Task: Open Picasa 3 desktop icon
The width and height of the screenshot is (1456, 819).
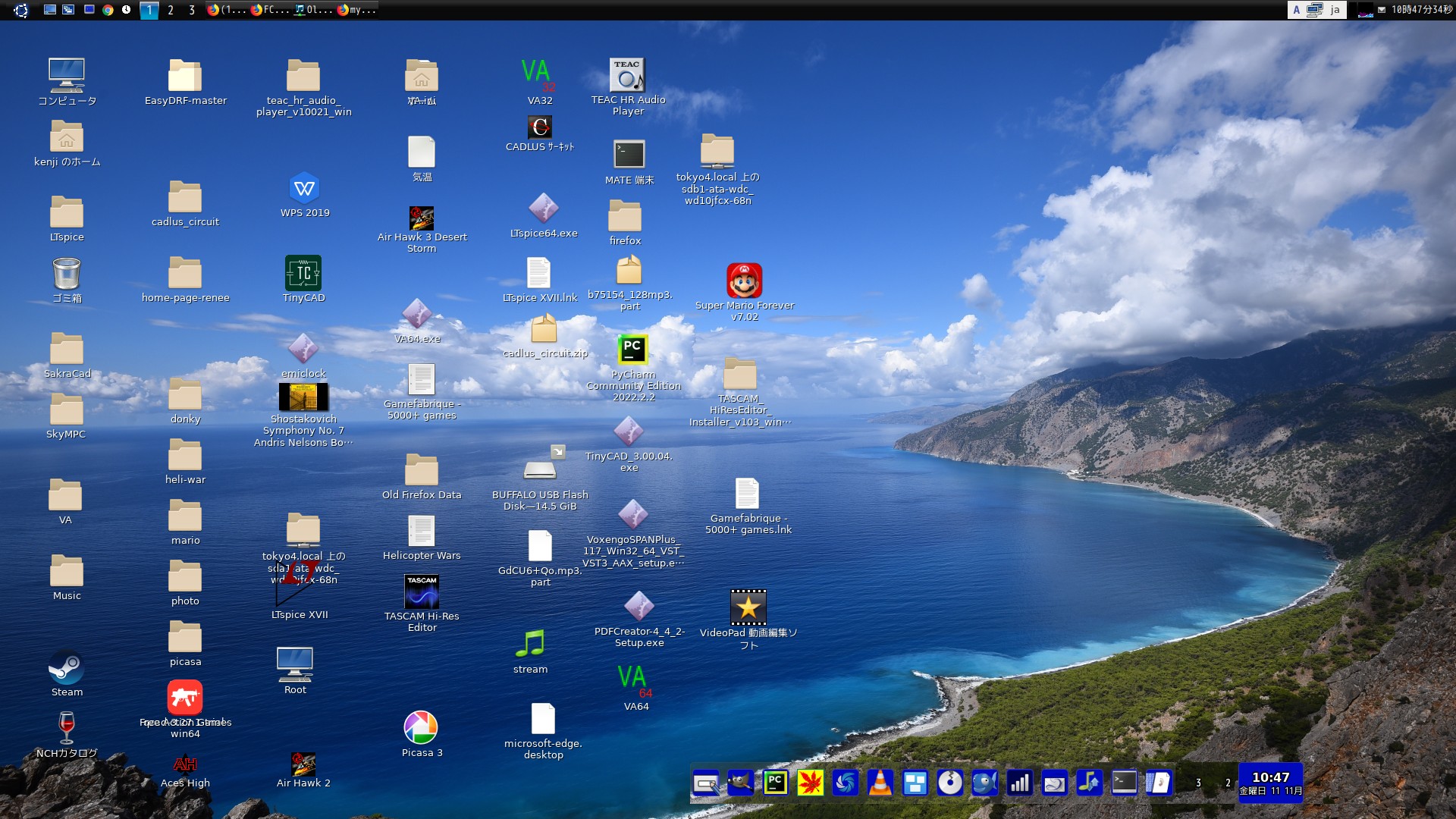Action: click(x=421, y=729)
